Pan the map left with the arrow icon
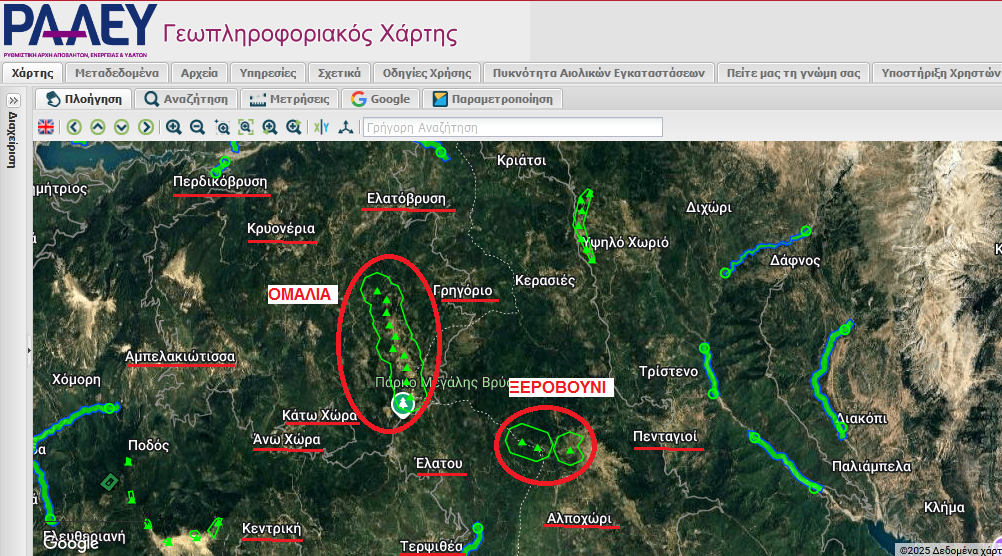The height and width of the screenshot is (556, 1002). (74, 127)
